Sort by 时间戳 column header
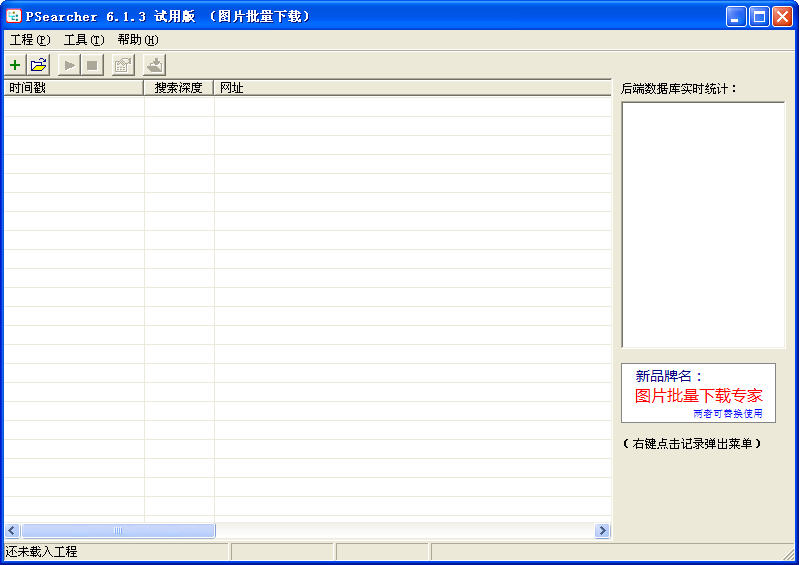Screen dimensions: 799x565 coord(74,88)
